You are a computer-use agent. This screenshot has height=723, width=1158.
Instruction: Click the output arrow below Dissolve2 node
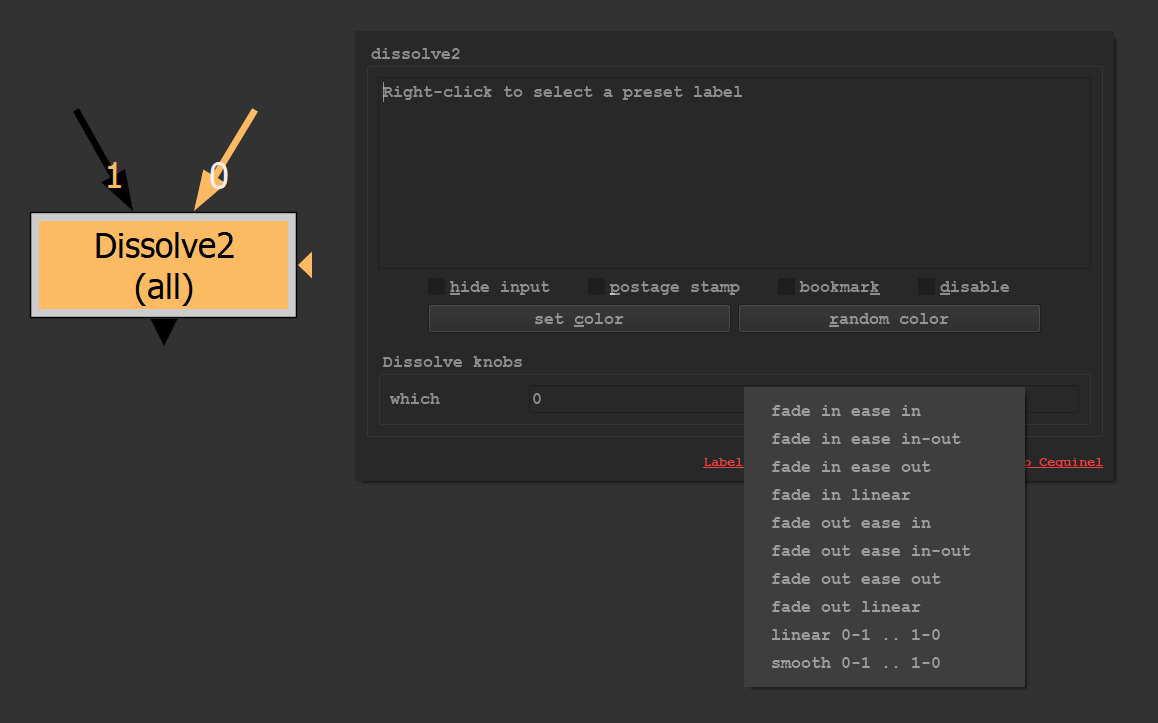pyautogui.click(x=163, y=332)
